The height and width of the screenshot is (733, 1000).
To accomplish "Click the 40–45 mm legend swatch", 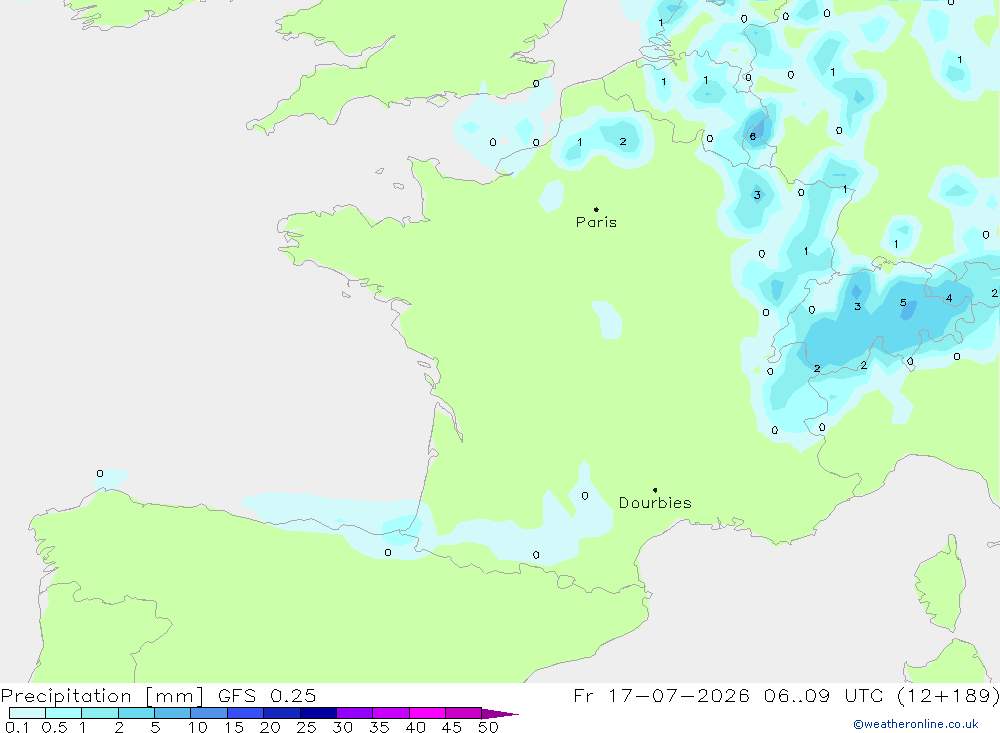I will (x=427, y=713).
